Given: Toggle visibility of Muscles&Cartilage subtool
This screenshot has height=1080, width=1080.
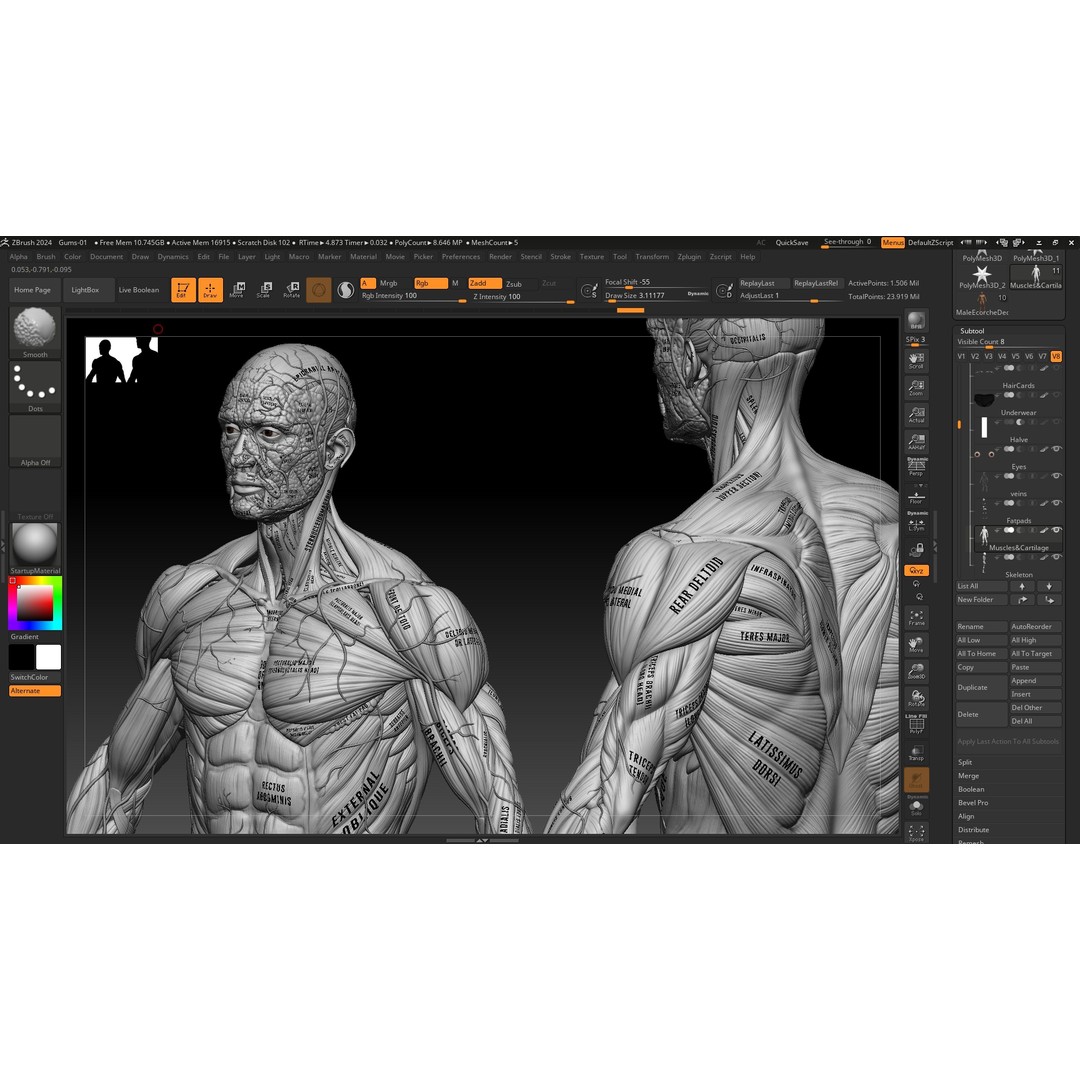Looking at the screenshot, I should pyautogui.click(x=1056, y=530).
